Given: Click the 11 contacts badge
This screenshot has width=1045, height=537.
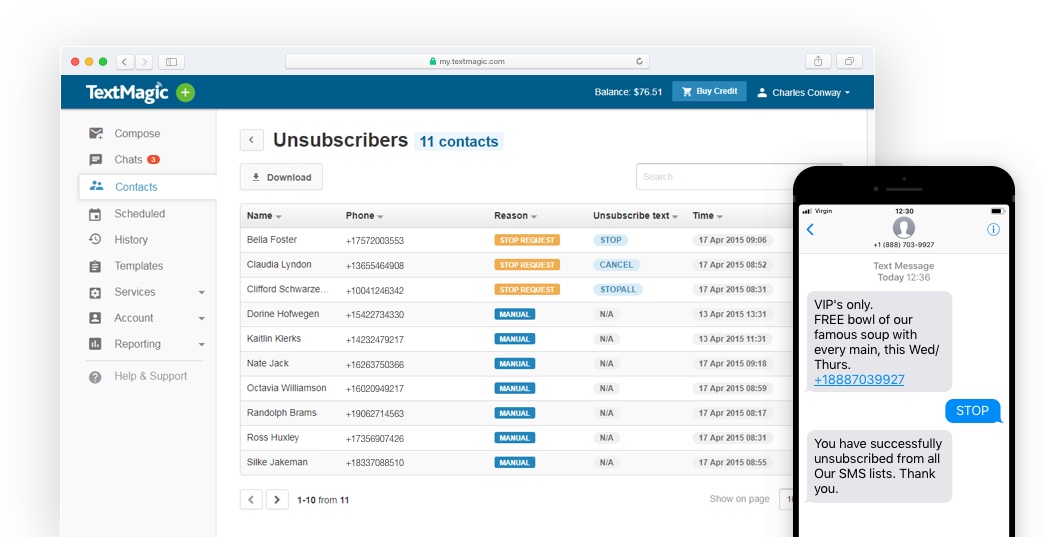Looking at the screenshot, I should coord(459,141).
